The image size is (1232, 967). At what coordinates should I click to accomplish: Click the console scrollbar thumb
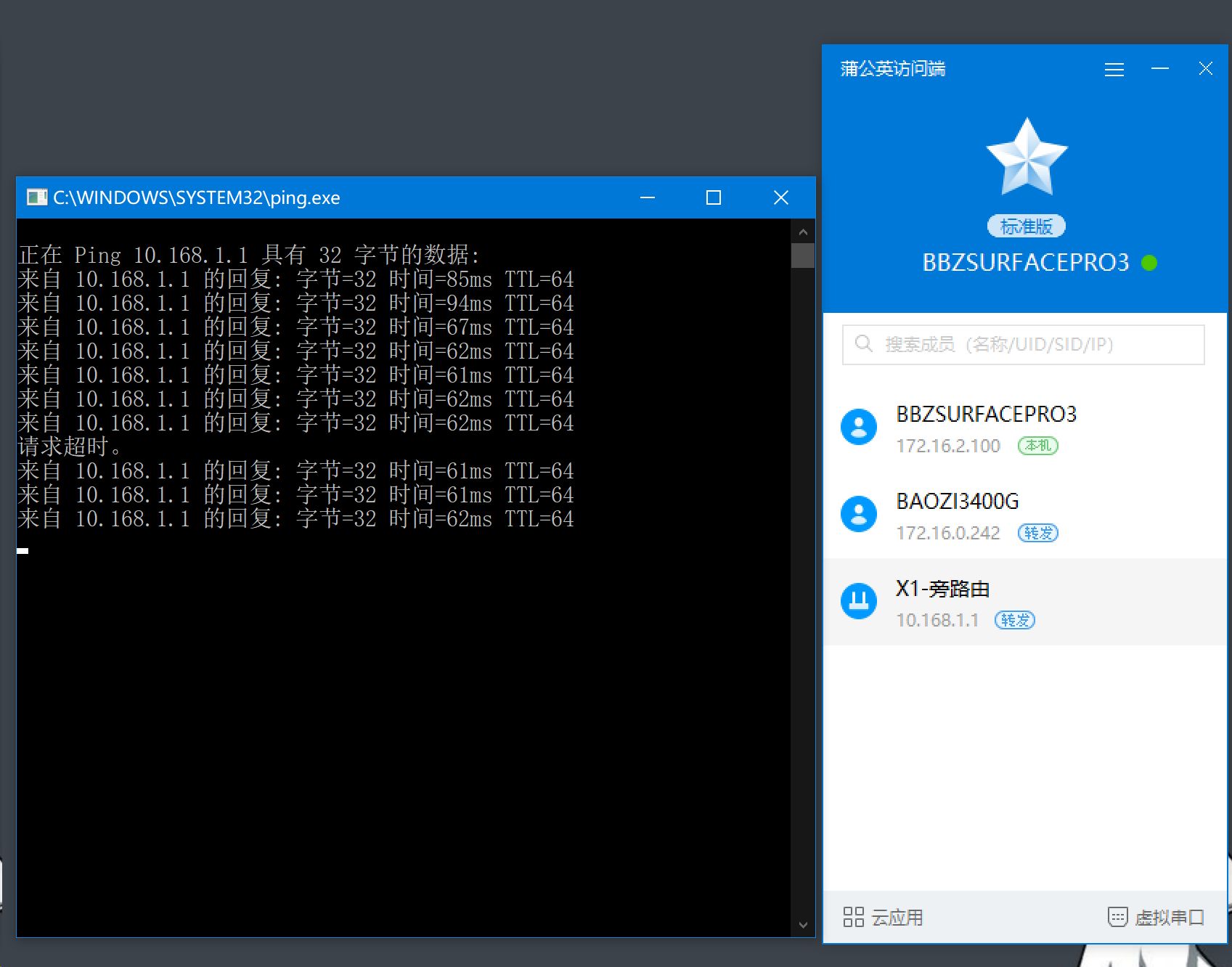point(803,256)
